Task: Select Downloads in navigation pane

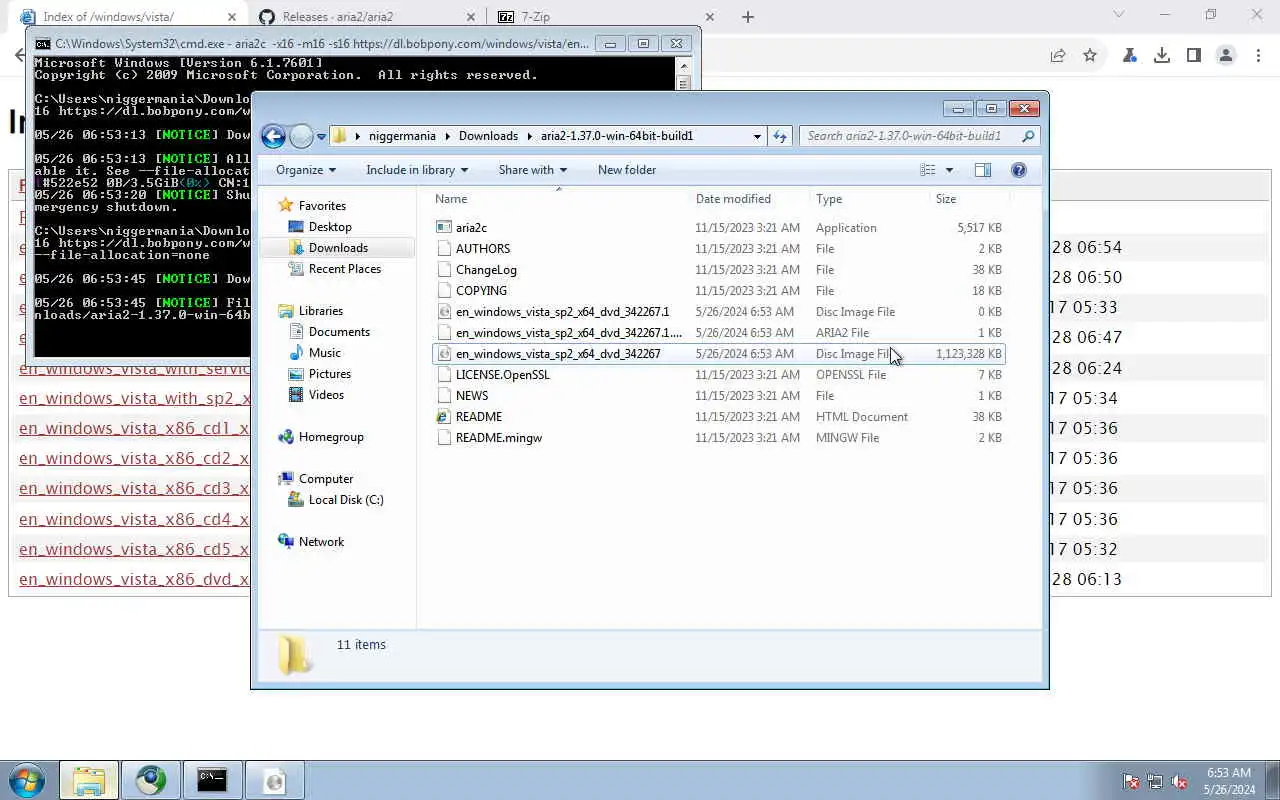Action: click(x=338, y=248)
